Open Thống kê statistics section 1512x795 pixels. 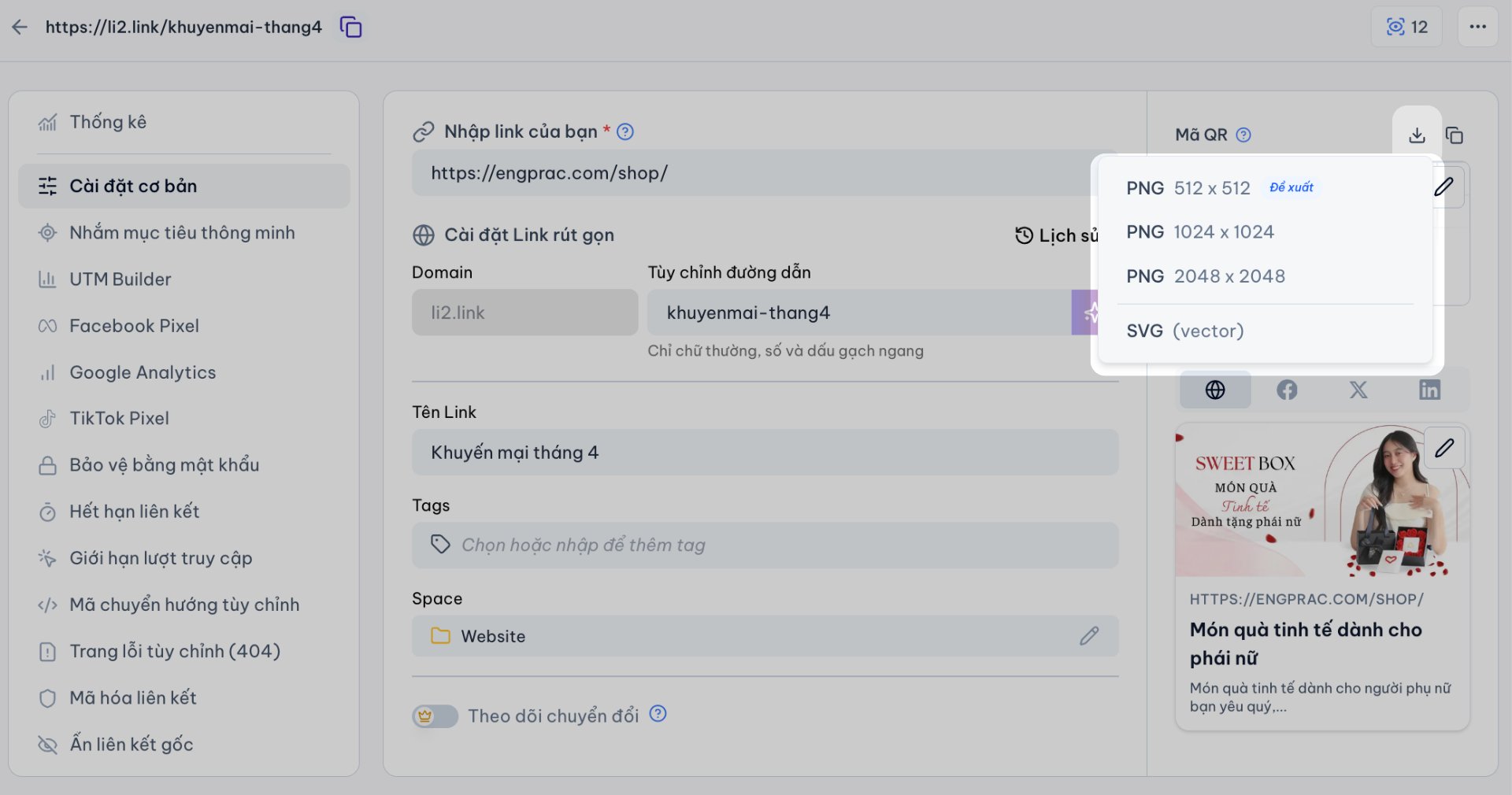coord(183,122)
